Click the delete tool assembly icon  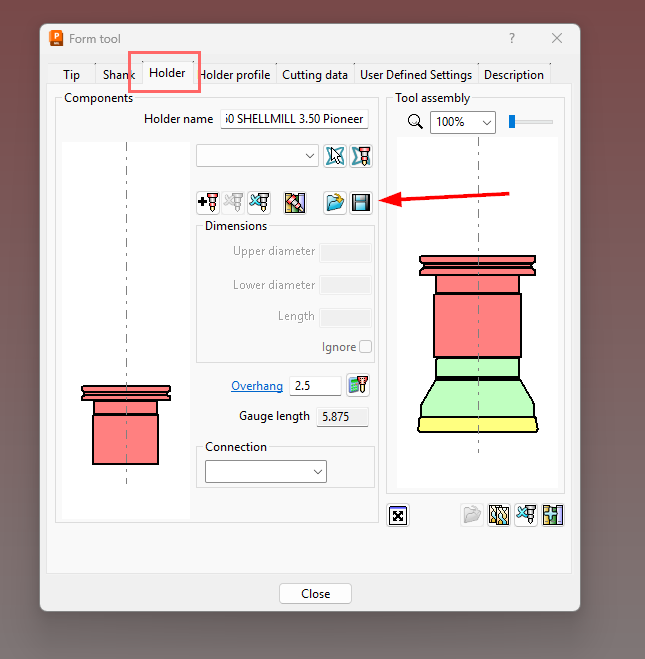[x=525, y=515]
